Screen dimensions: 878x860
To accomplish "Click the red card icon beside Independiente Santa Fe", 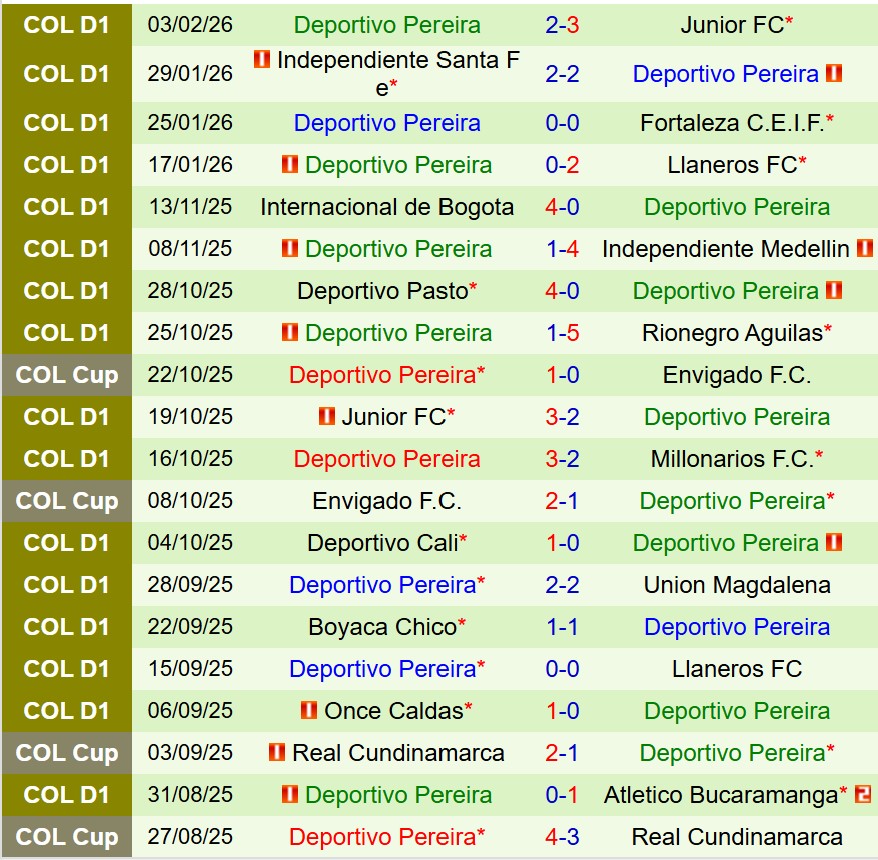I will pos(262,61).
